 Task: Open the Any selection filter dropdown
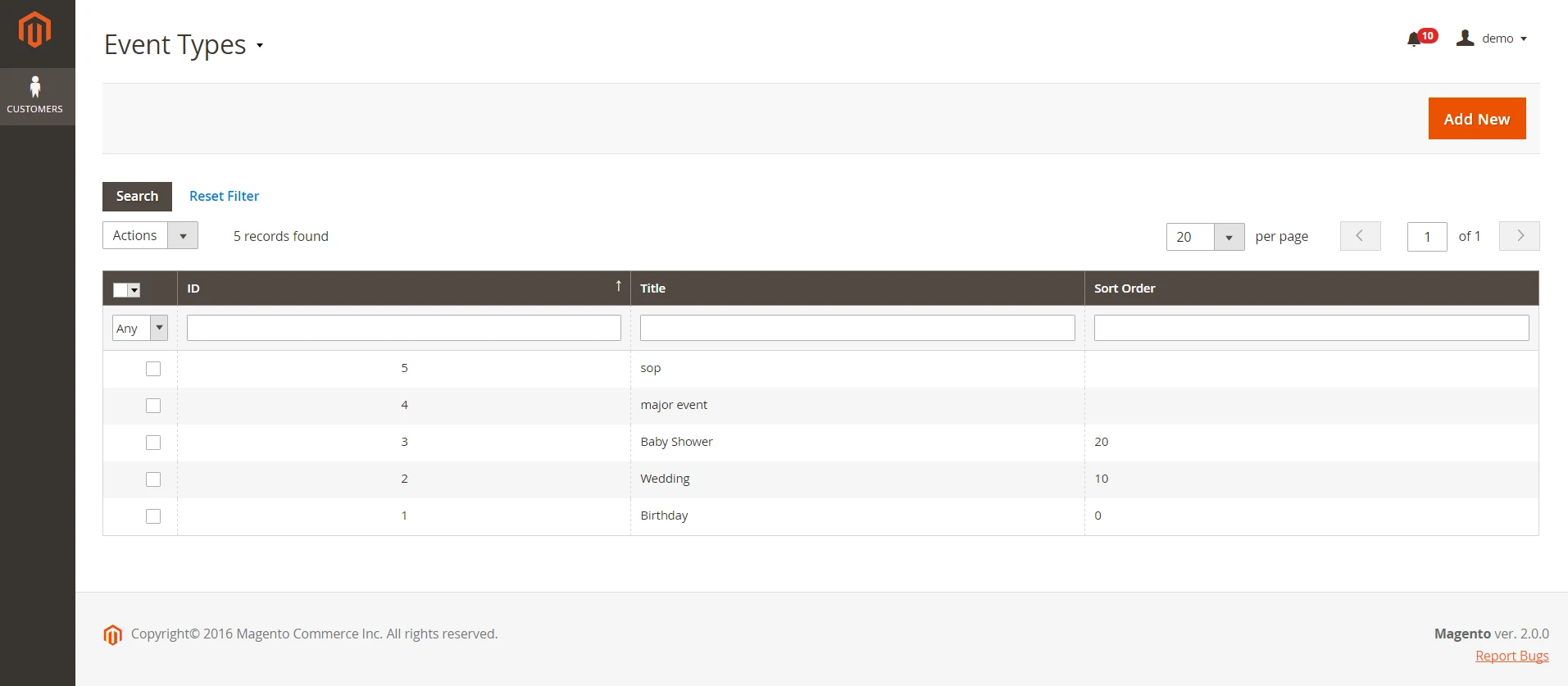click(140, 328)
